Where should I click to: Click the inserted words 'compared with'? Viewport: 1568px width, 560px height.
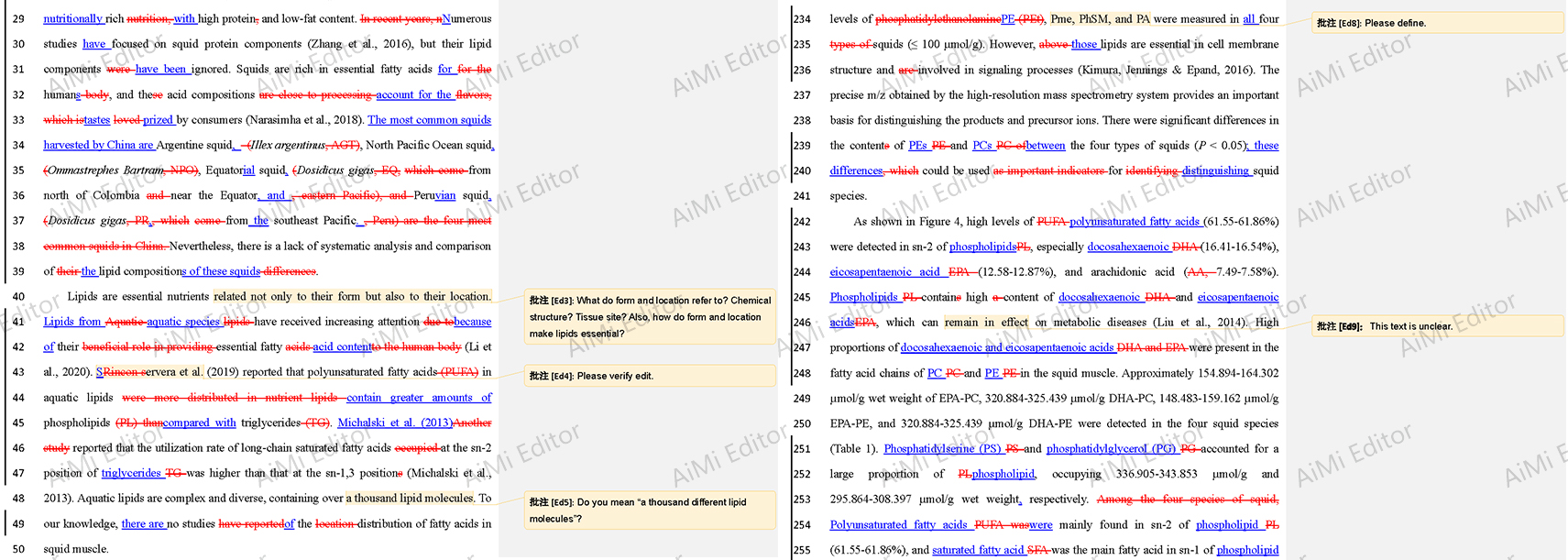(200, 423)
